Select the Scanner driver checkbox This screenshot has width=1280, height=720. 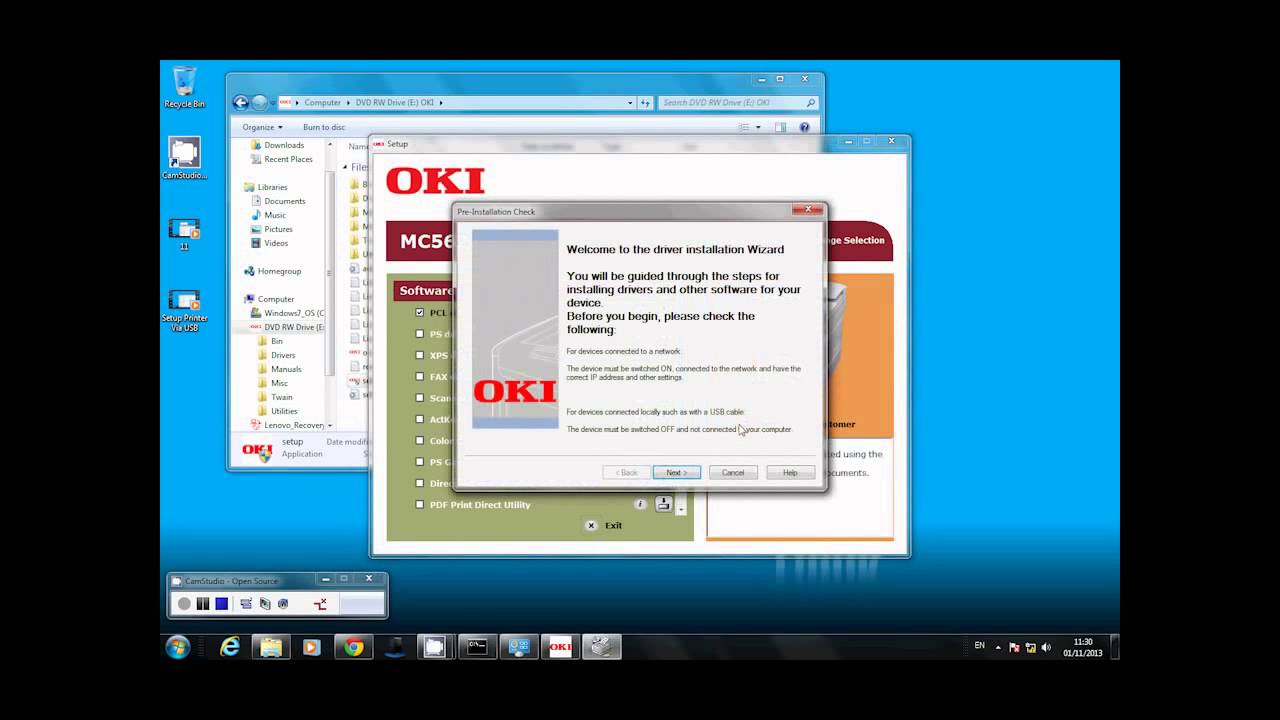(420, 398)
